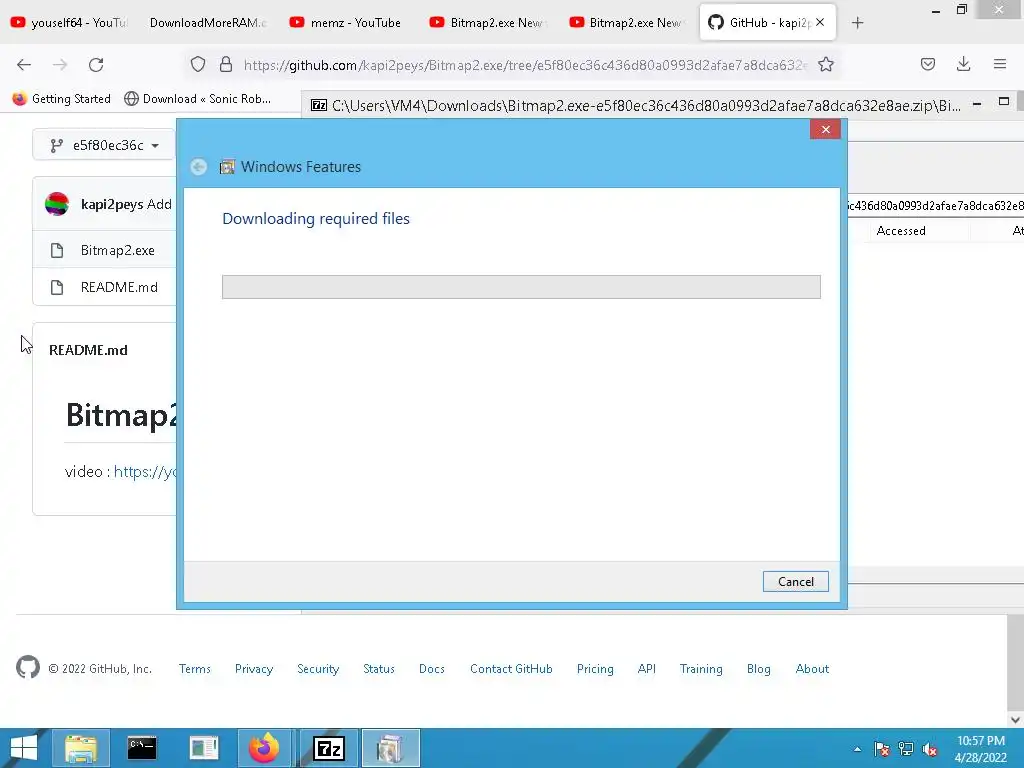Open File Explorer from taskbar

coord(81,748)
